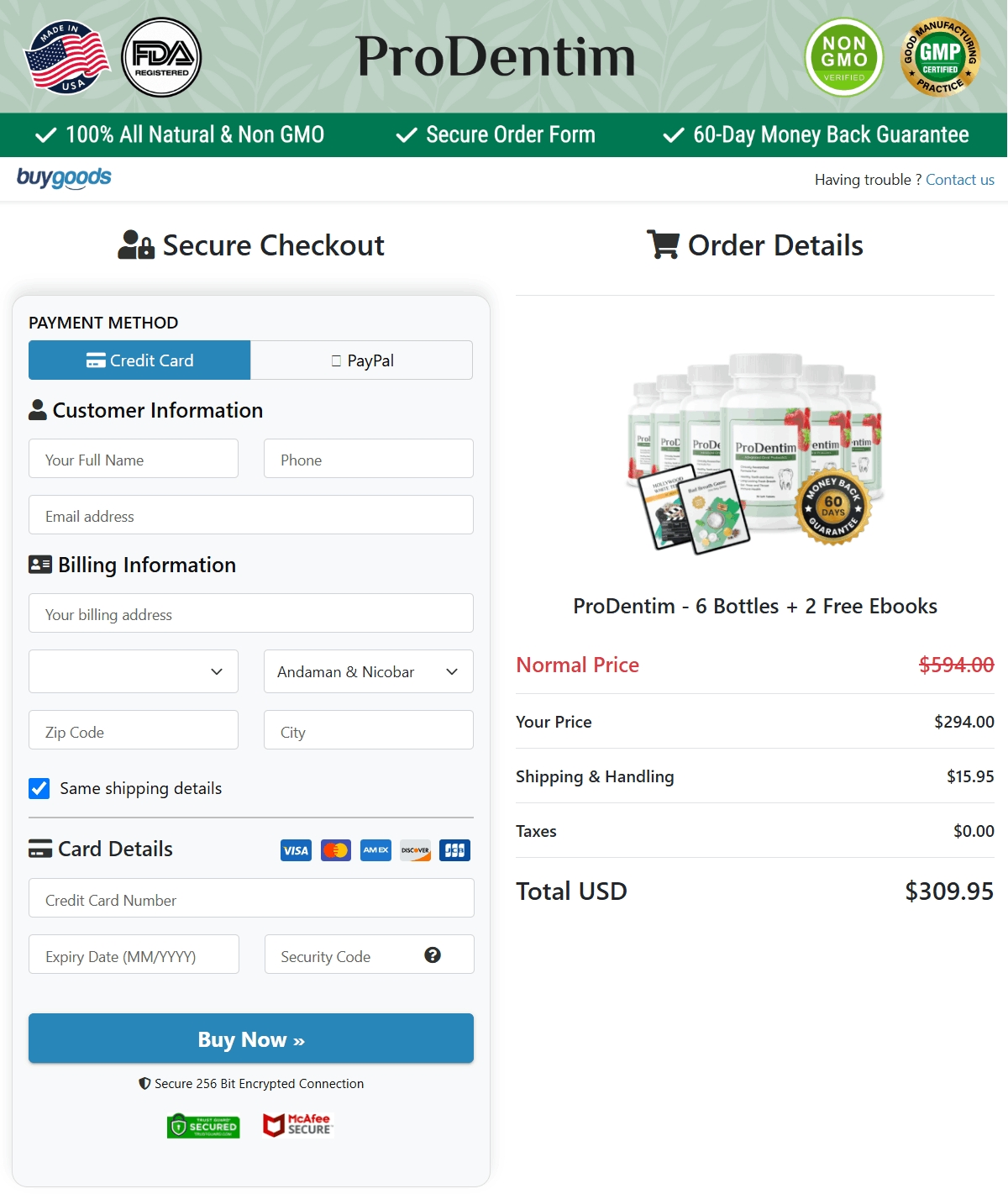
Task: Switch to PayPal payment method
Action: (361, 360)
